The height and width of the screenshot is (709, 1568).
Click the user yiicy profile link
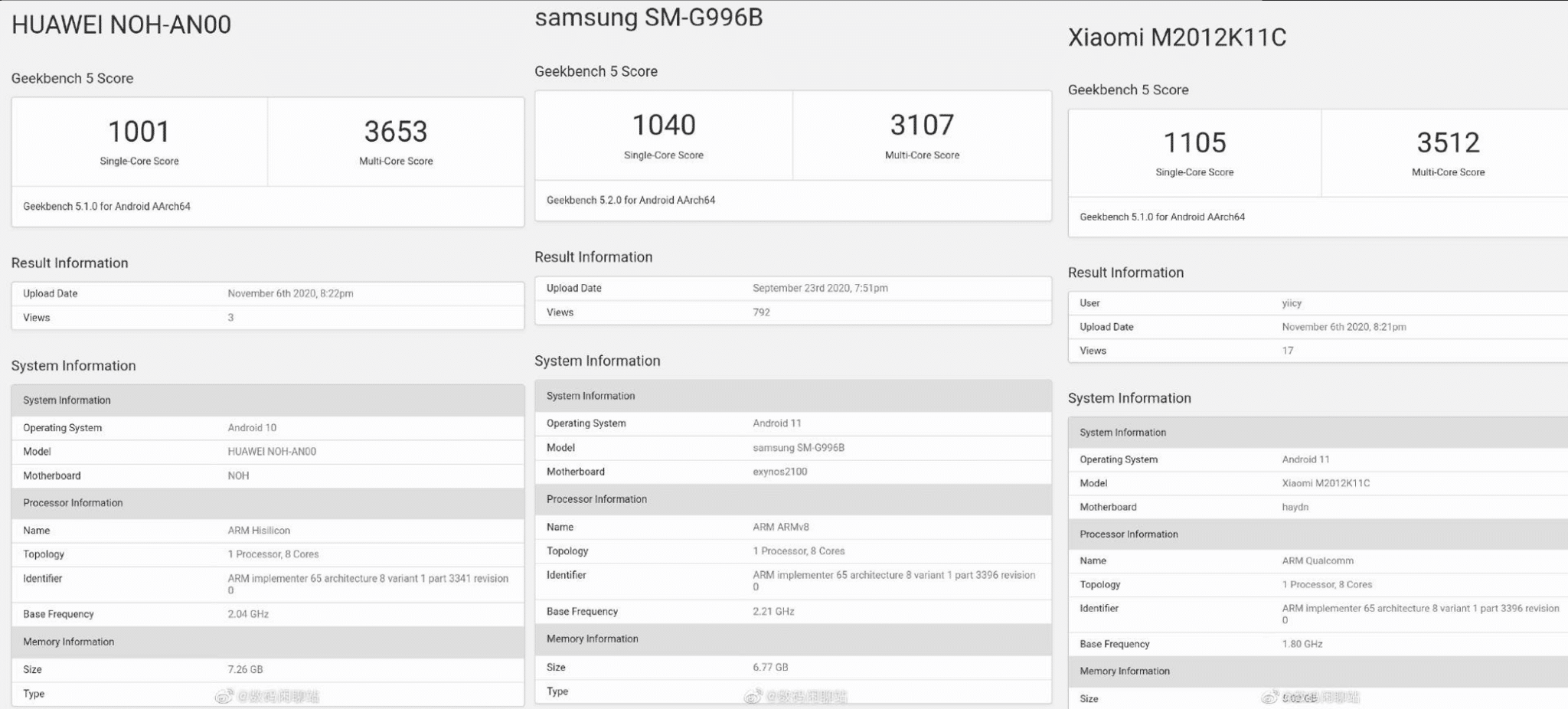tap(1292, 302)
